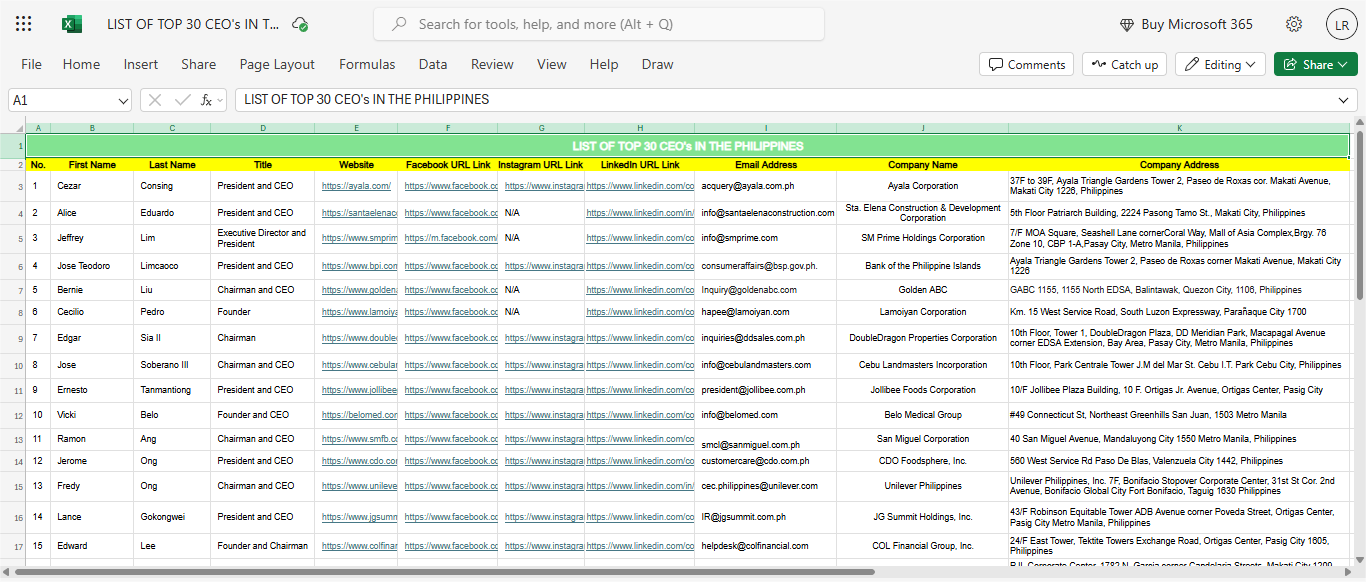Switch to the Data tab

(433, 64)
